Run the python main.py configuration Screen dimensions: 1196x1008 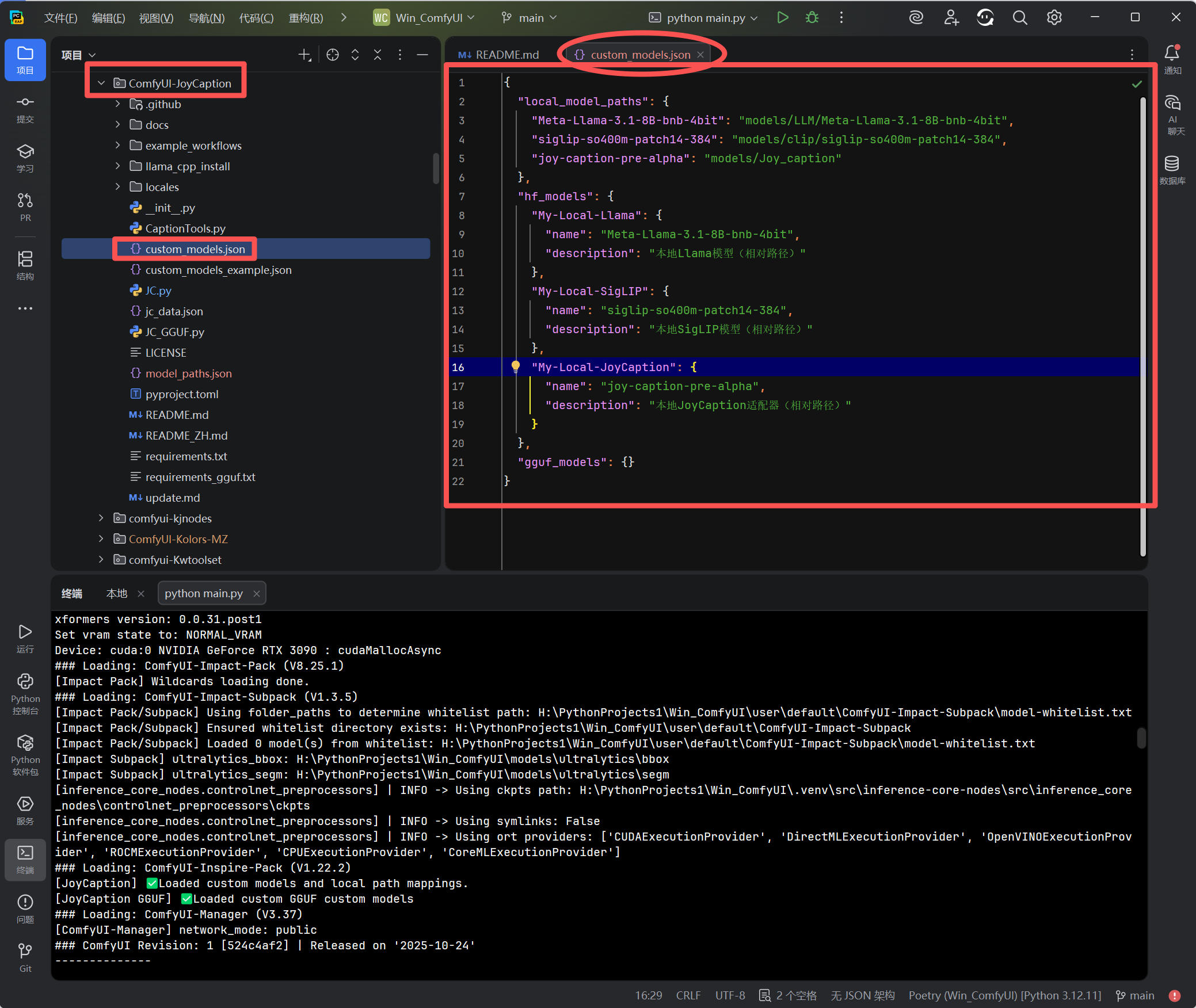pyautogui.click(x=782, y=17)
